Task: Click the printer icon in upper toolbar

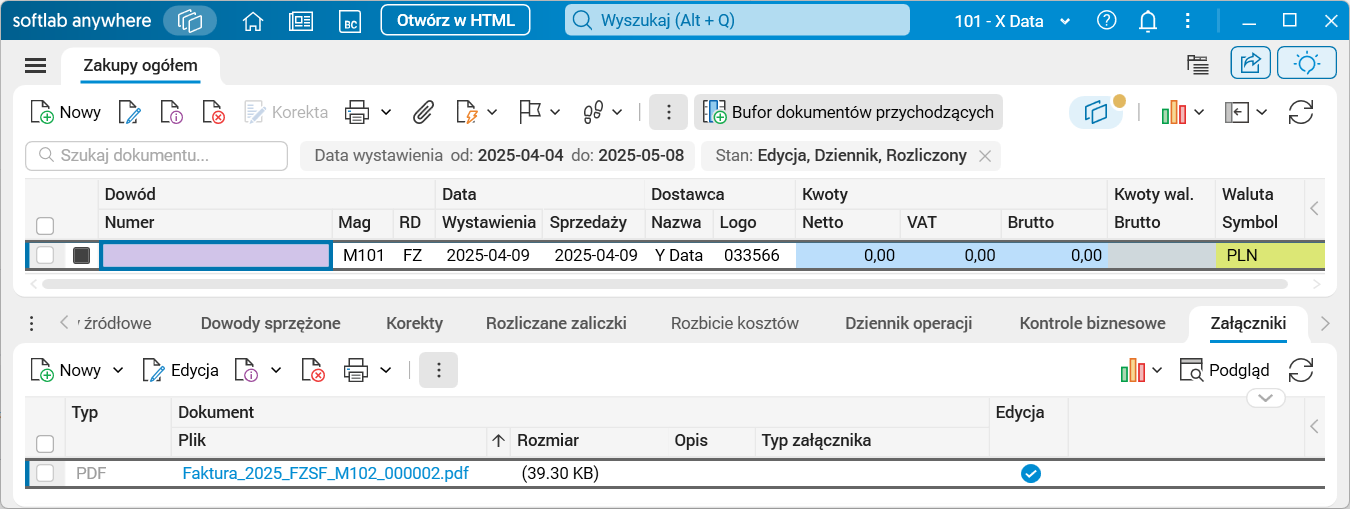Action: (x=357, y=112)
